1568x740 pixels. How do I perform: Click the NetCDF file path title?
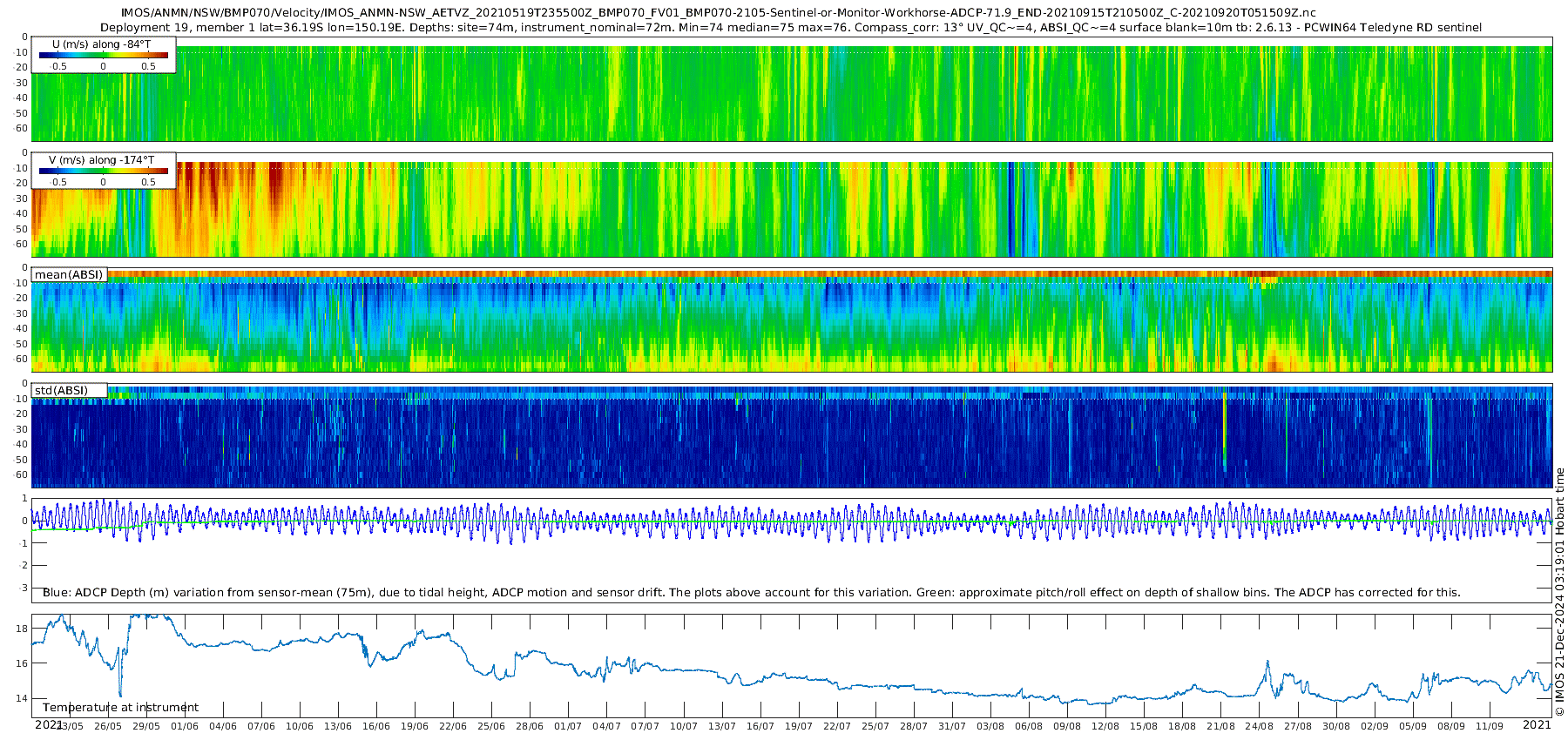pyautogui.click(x=719, y=13)
